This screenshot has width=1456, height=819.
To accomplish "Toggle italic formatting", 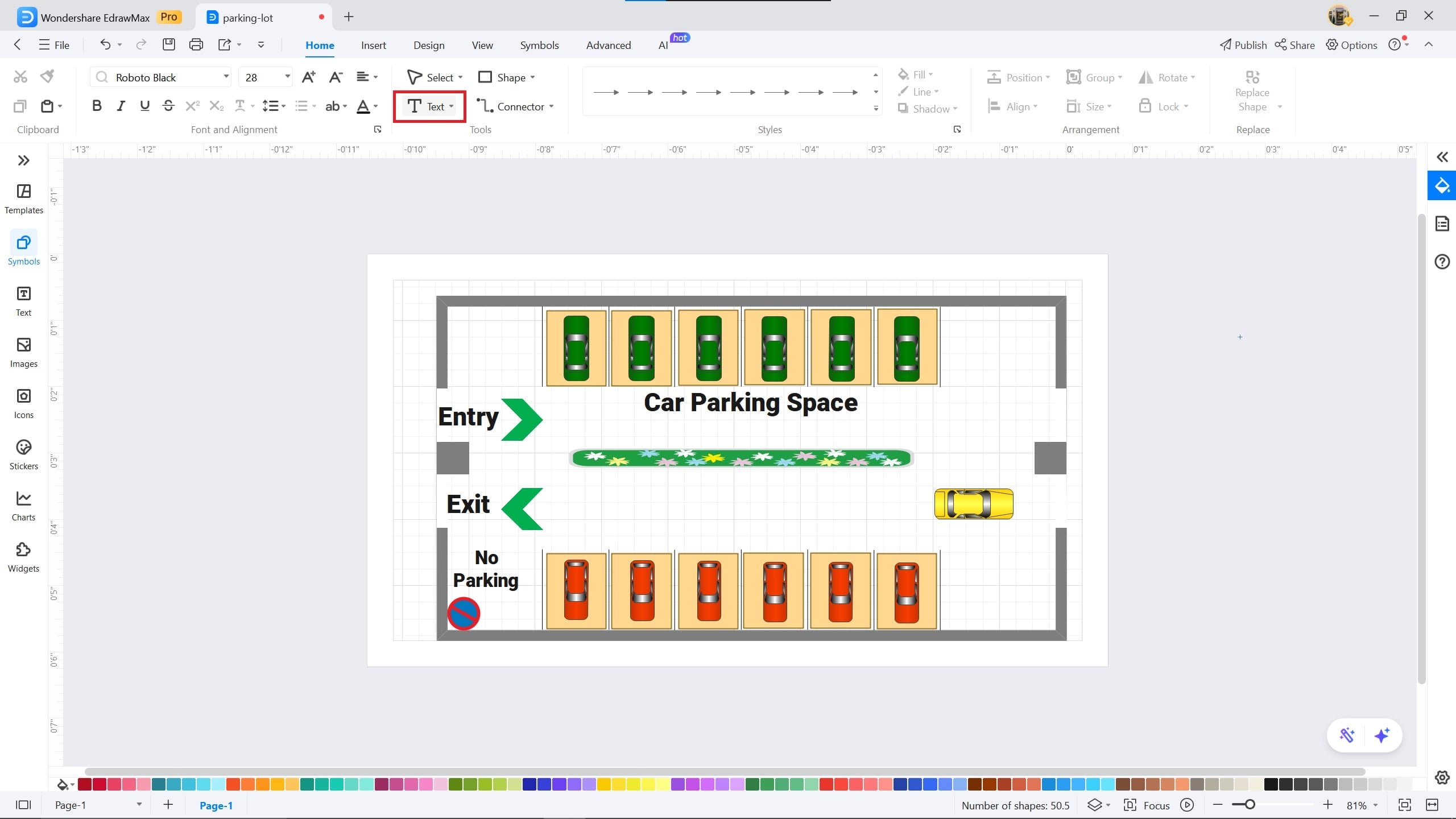I will (120, 105).
